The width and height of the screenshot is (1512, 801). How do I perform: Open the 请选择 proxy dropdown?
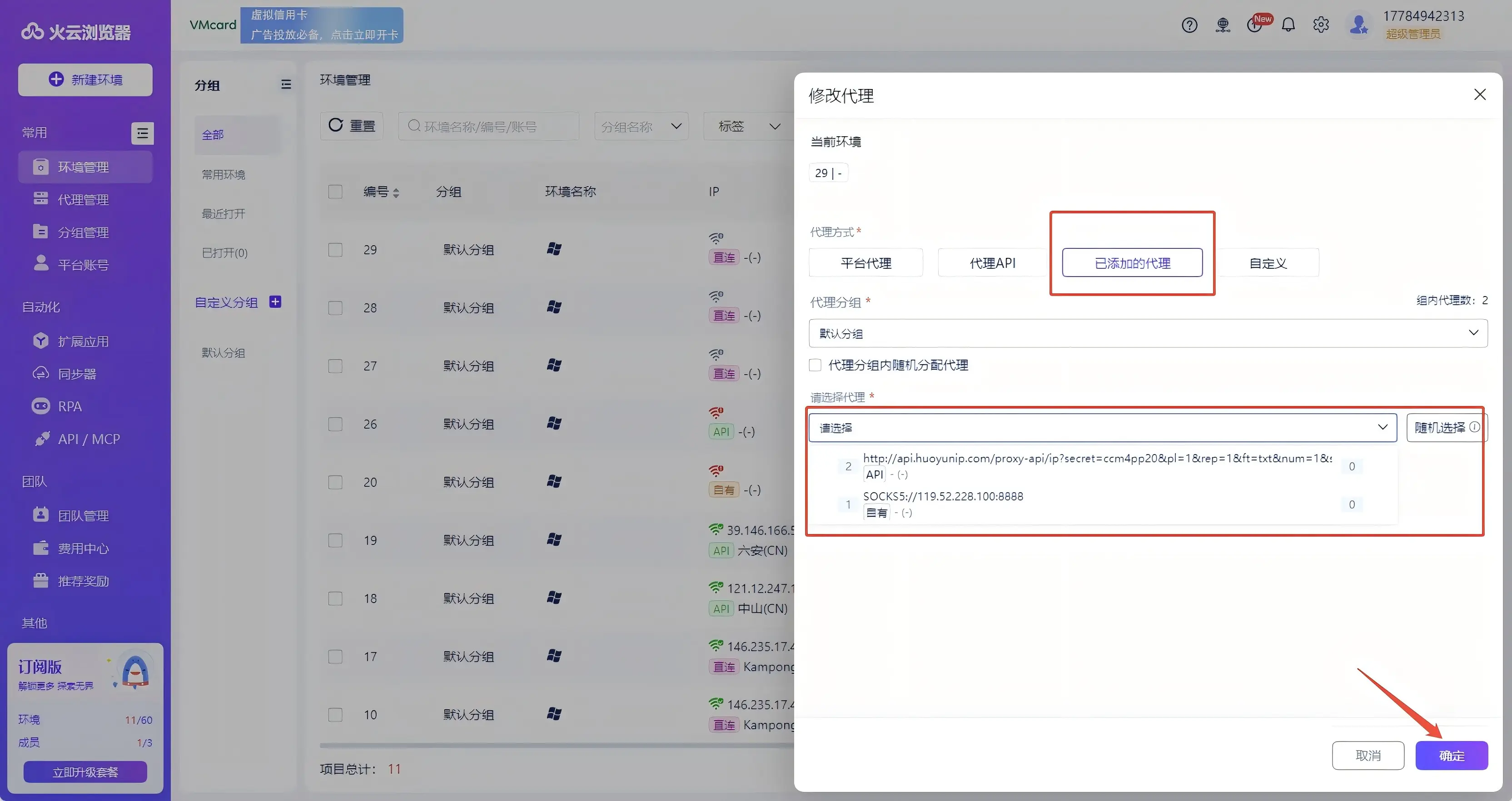pyautogui.click(x=1102, y=428)
